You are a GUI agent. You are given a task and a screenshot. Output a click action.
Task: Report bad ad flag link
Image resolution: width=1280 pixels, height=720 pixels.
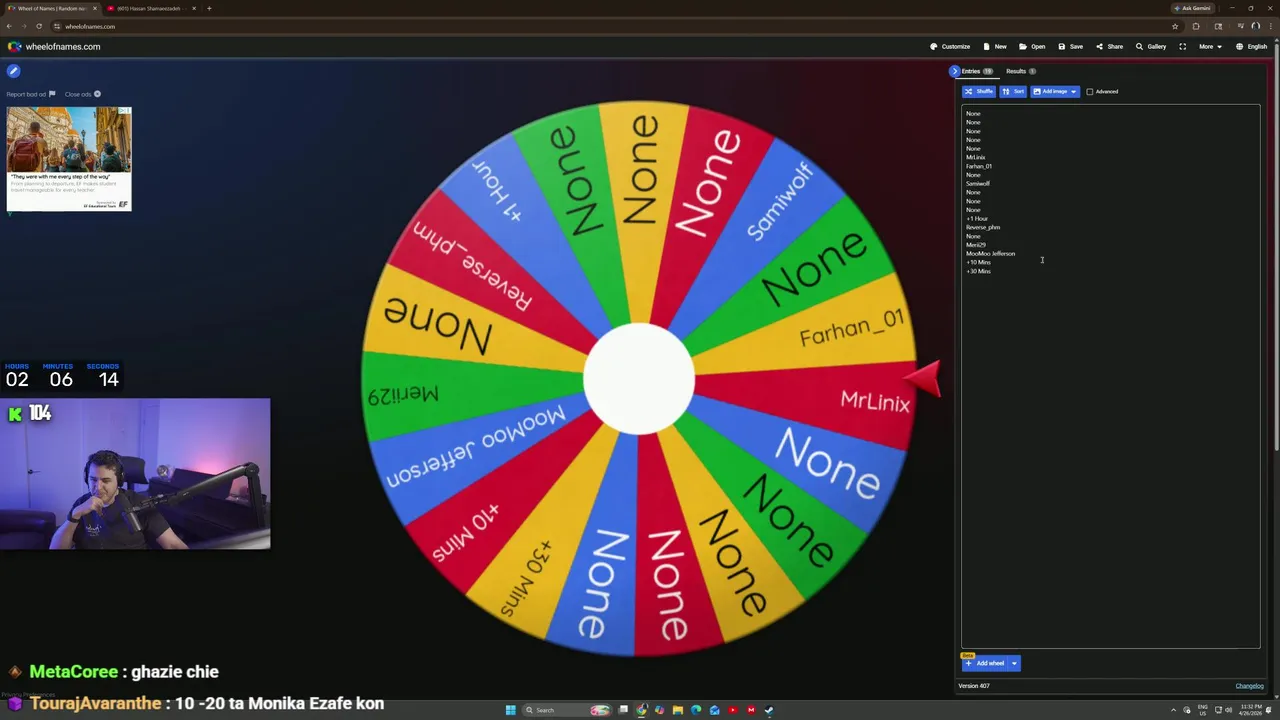point(31,94)
